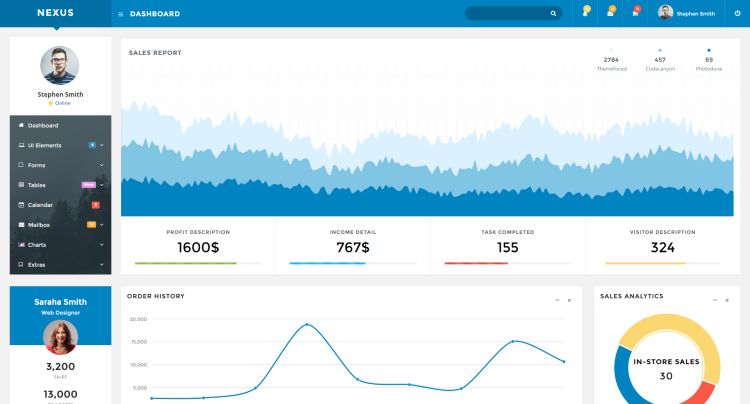Click the yellow Visitor Description progress bar
Viewport: 750px width, 404px height.
pyautogui.click(x=645, y=263)
